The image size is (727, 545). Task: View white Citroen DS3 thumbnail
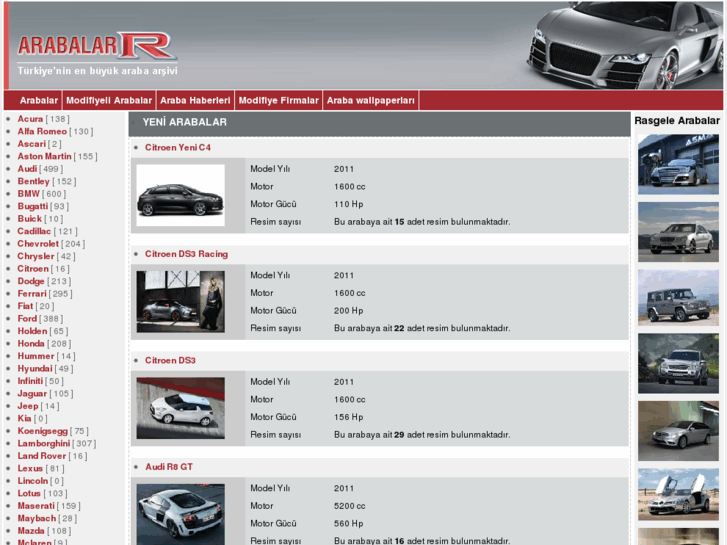[180, 408]
